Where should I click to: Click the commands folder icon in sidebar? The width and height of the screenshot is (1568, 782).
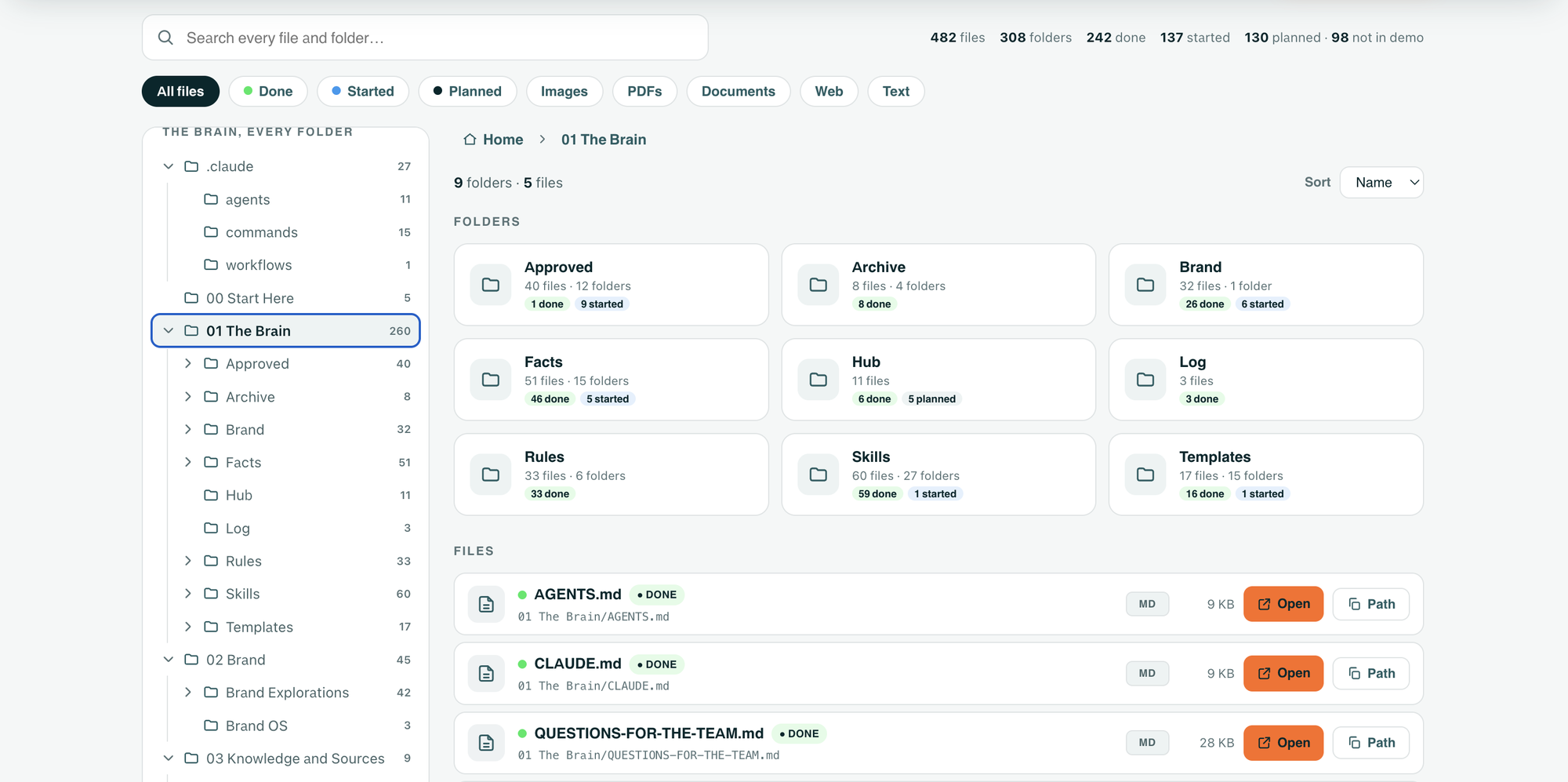tap(211, 232)
